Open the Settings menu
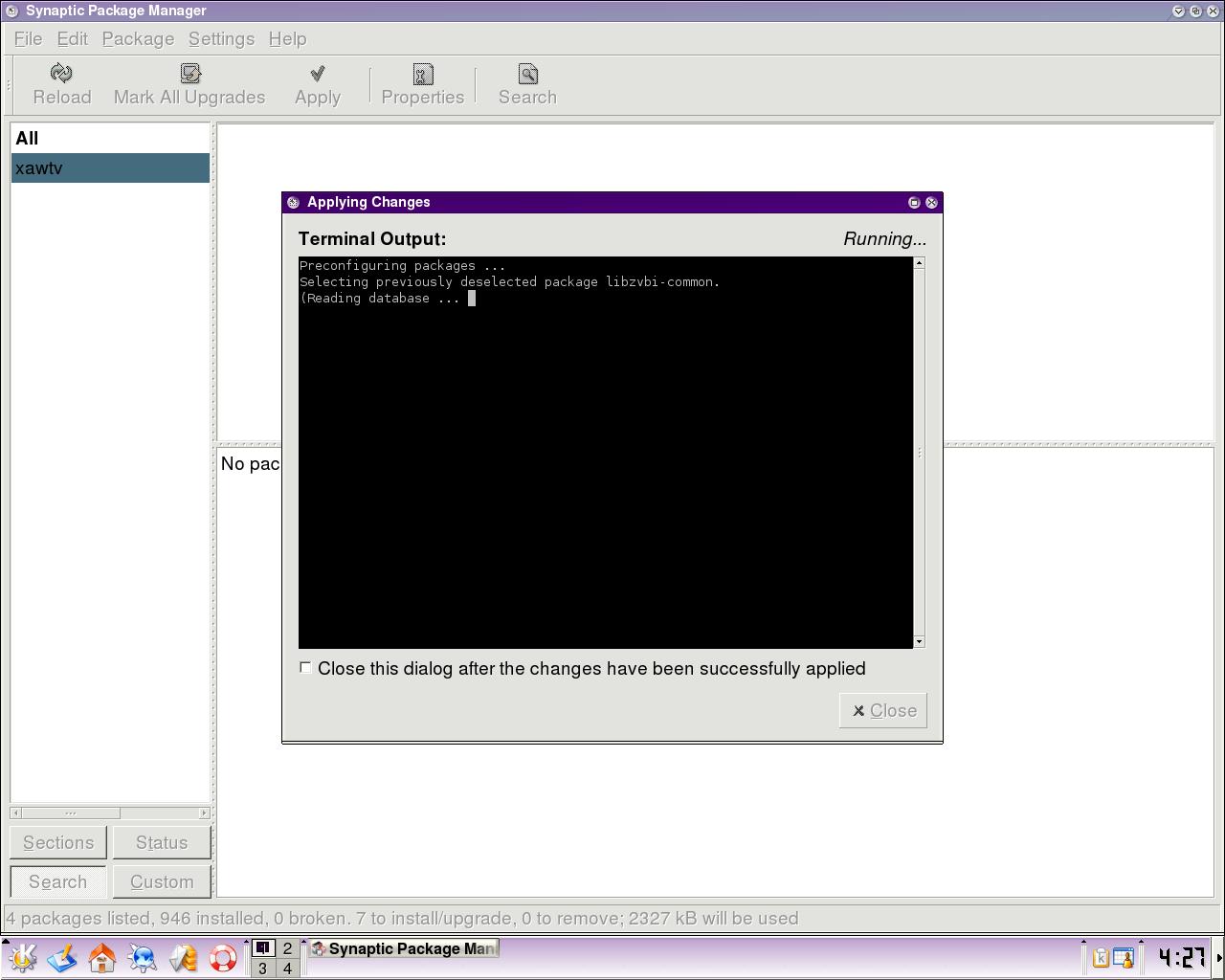This screenshot has height=980, width=1225. pos(221,39)
